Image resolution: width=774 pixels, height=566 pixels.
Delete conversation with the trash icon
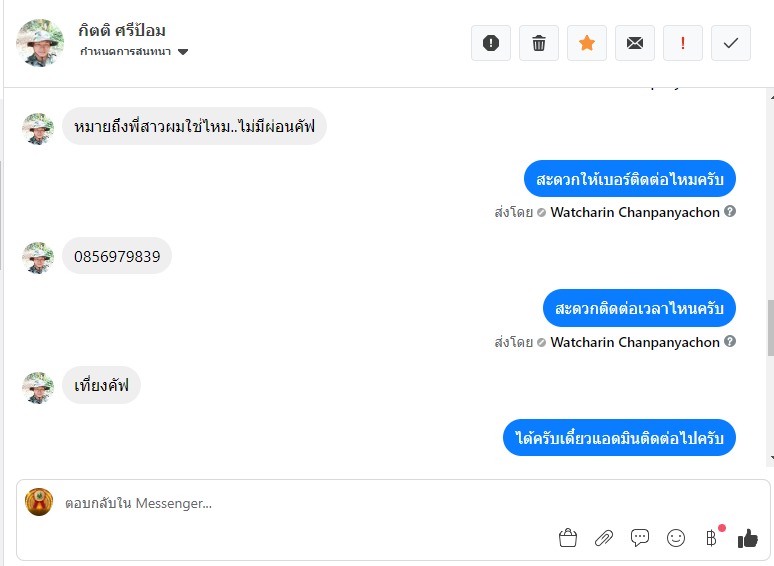pos(539,43)
